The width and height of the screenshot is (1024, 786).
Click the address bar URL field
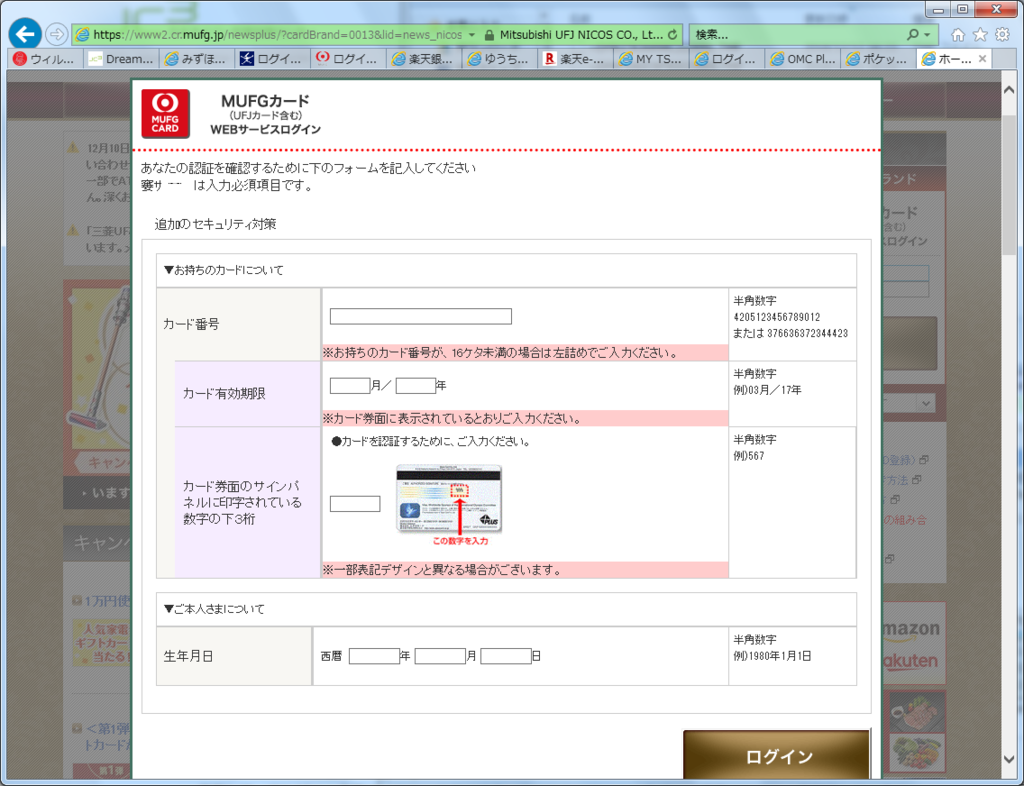278,35
